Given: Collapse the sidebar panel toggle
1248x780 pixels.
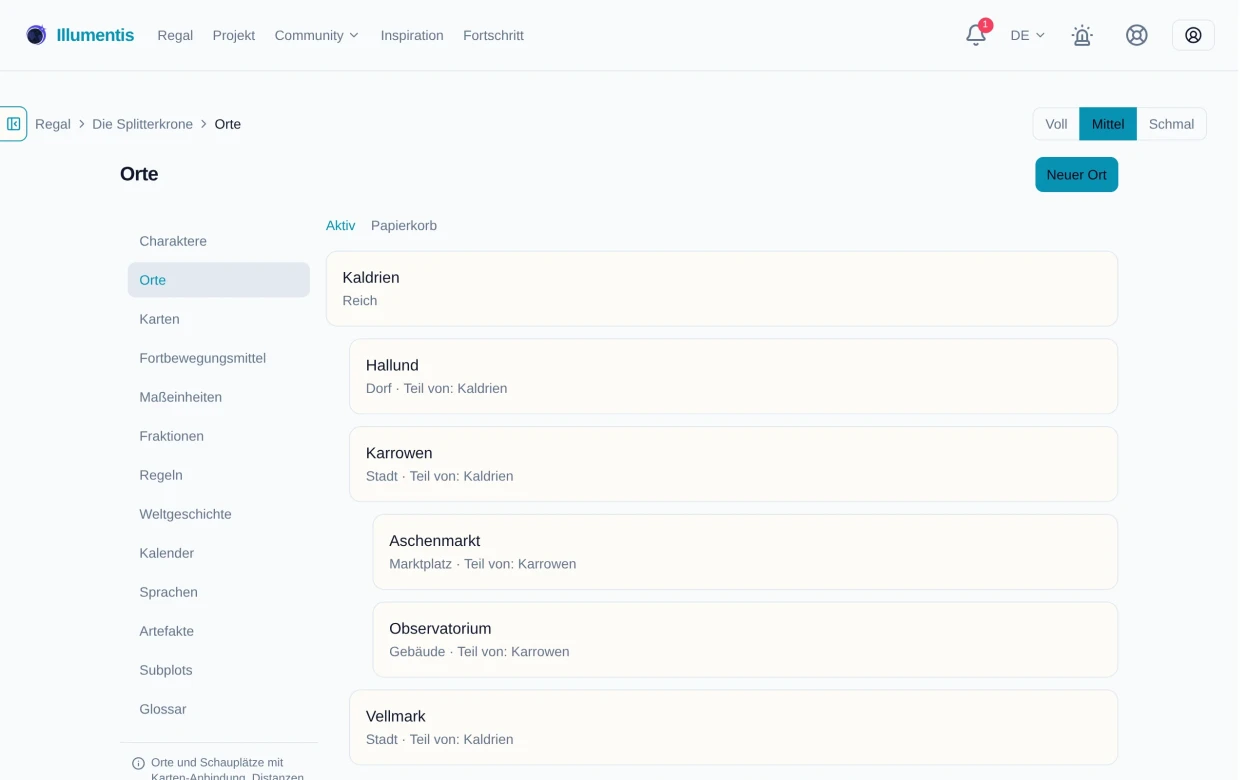Looking at the screenshot, I should [14, 124].
